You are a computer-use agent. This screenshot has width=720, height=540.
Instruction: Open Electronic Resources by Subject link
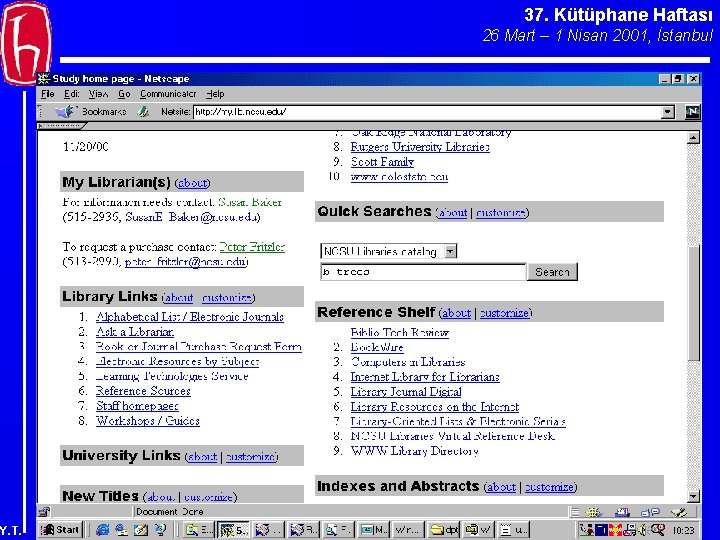177,361
